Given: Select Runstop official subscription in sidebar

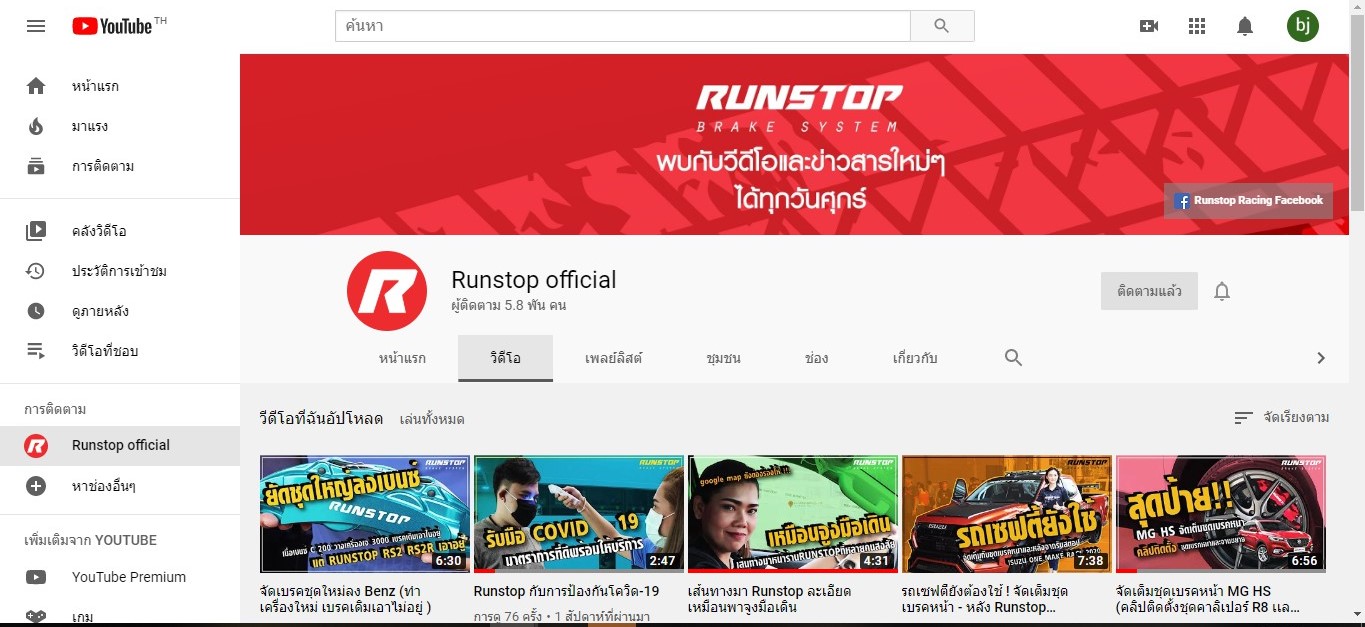Looking at the screenshot, I should click(120, 446).
